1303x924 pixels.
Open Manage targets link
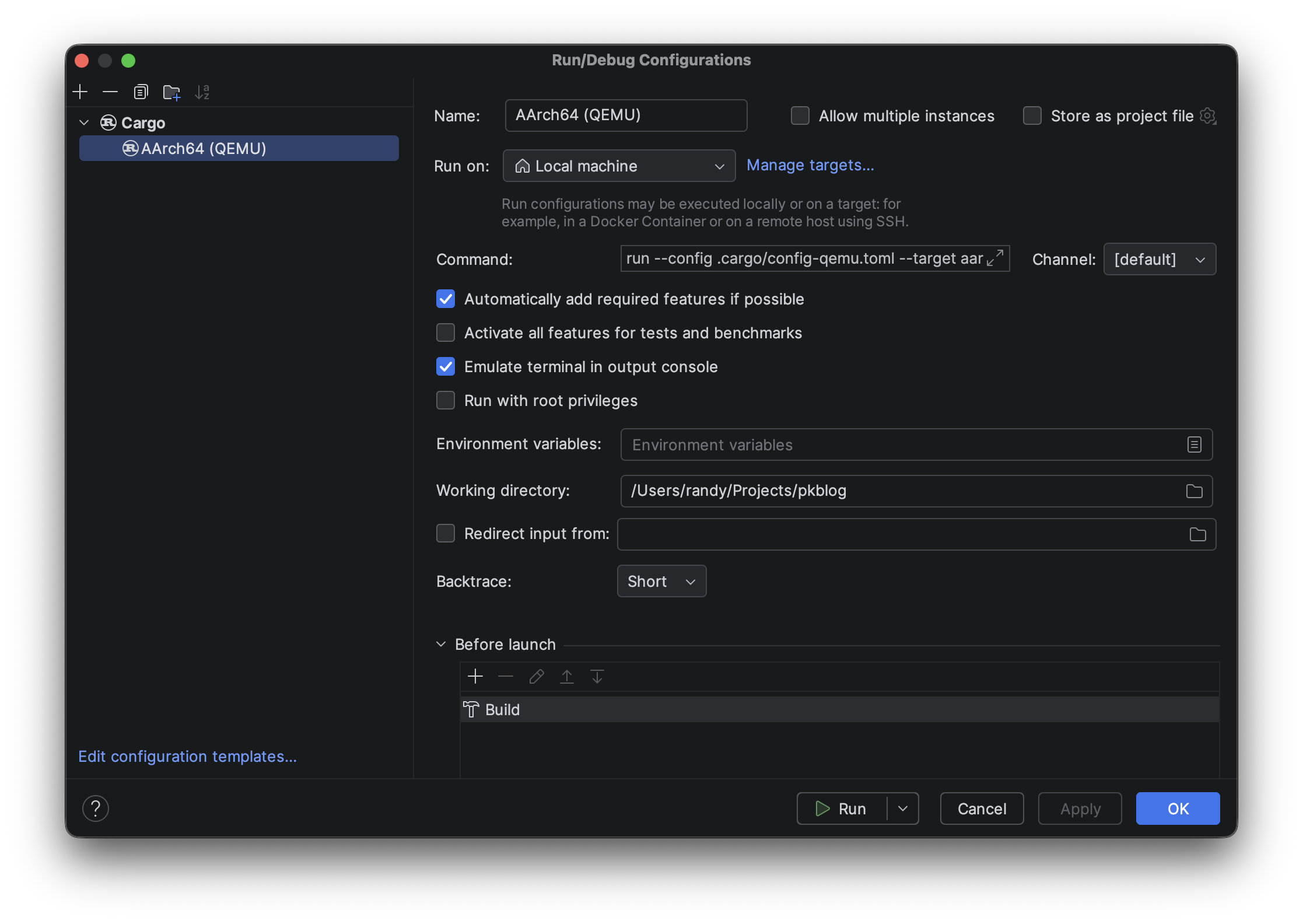(x=811, y=165)
